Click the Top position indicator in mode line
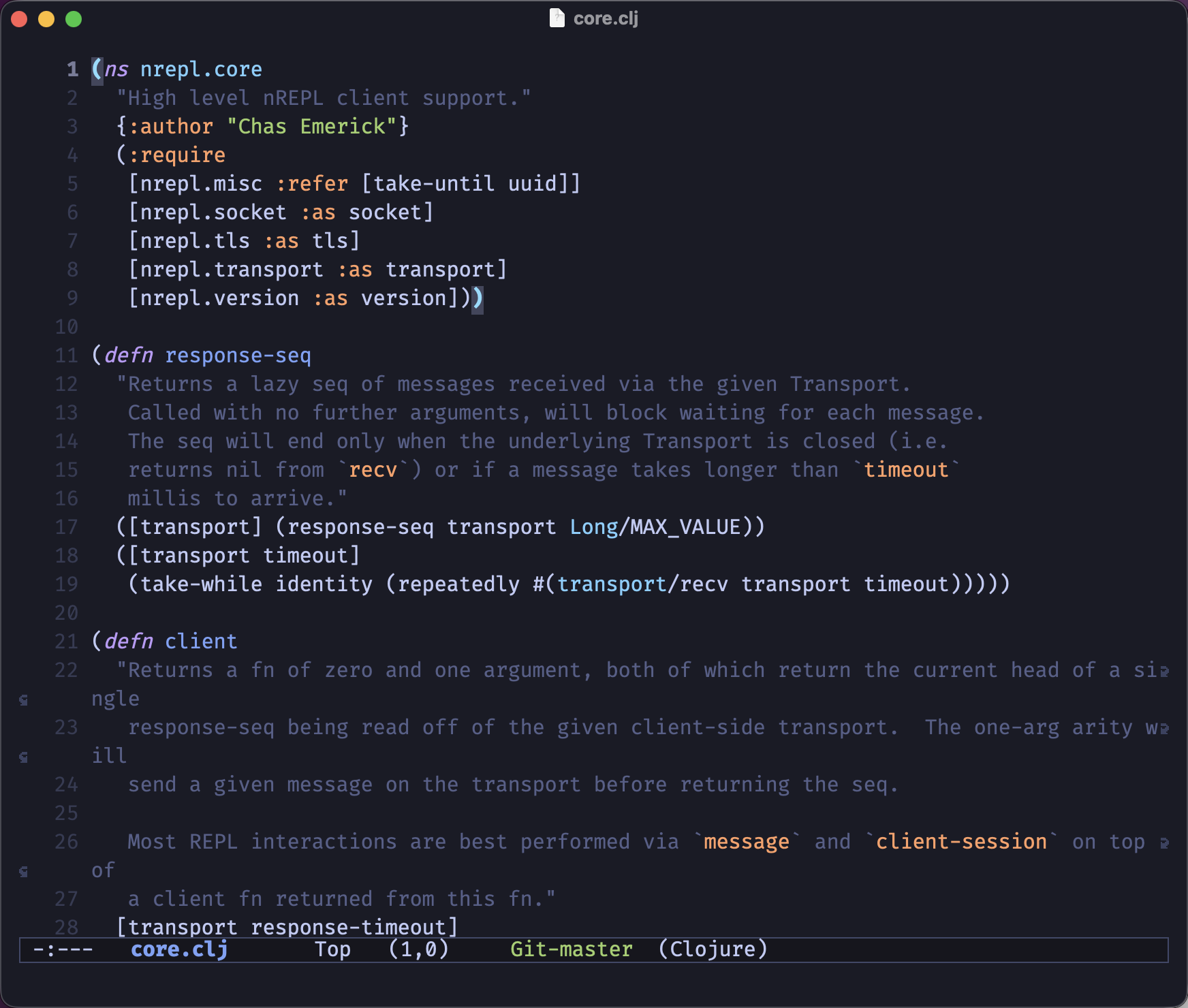Image resolution: width=1188 pixels, height=1008 pixels. (332, 949)
